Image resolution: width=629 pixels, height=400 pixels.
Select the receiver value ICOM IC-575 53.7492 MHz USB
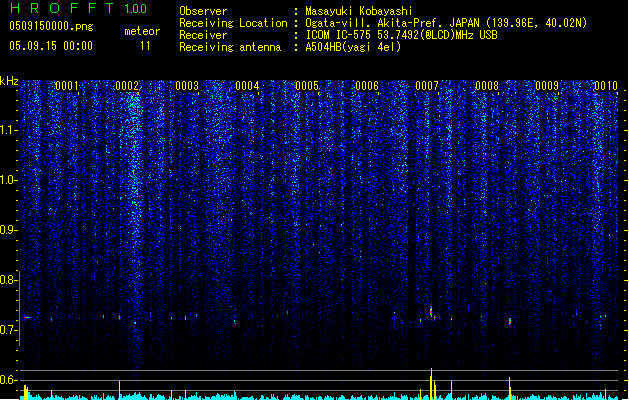point(401,35)
